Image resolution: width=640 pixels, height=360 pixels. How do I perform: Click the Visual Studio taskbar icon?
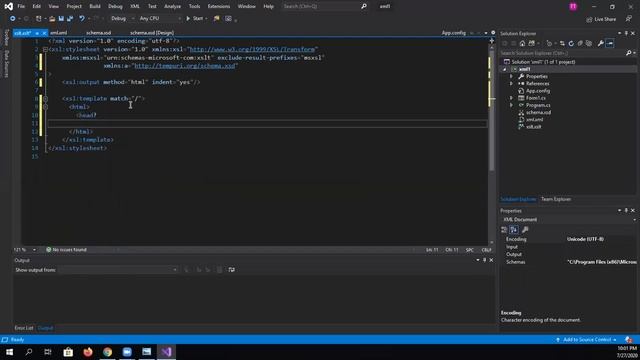166,352
